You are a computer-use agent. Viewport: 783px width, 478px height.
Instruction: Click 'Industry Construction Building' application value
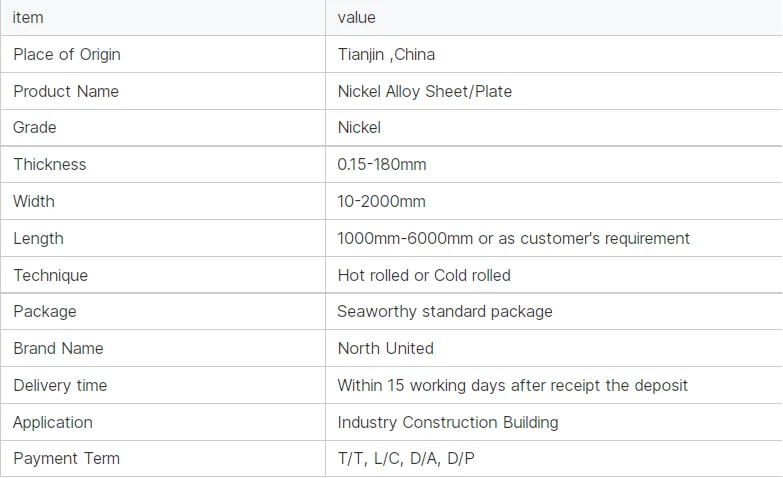tap(447, 422)
